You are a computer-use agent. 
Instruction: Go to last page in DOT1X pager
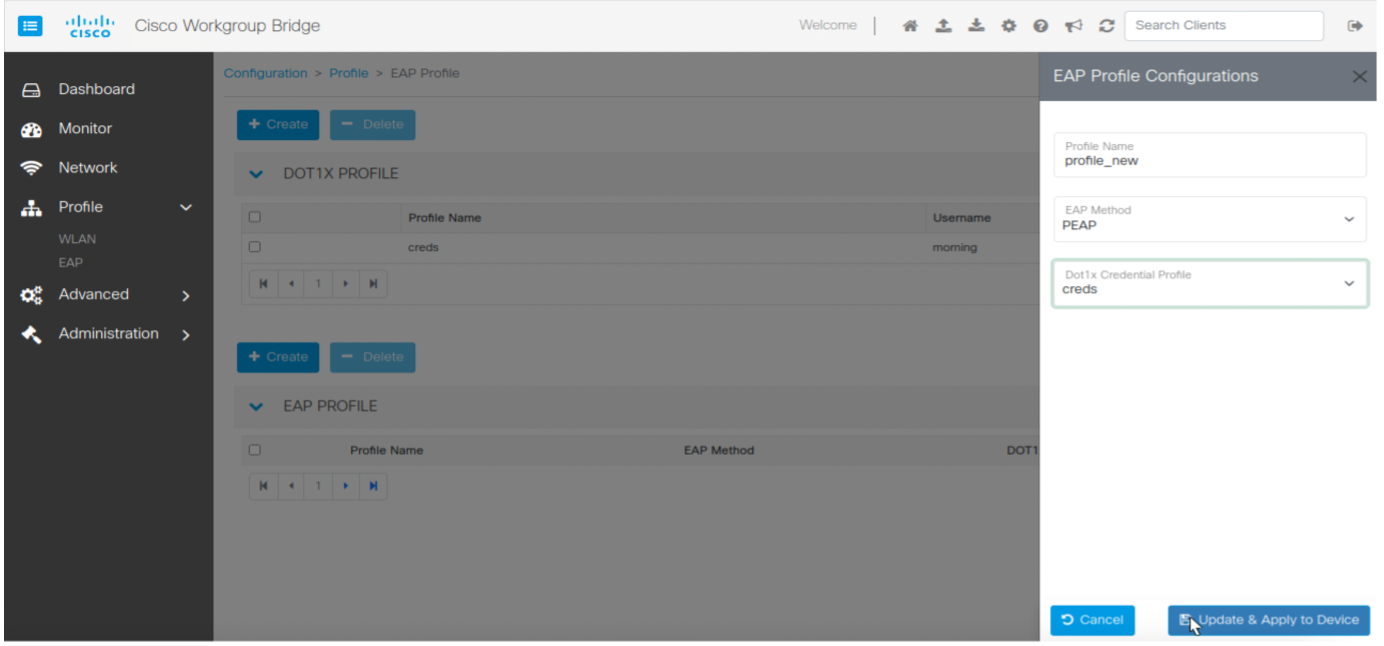pos(373,284)
